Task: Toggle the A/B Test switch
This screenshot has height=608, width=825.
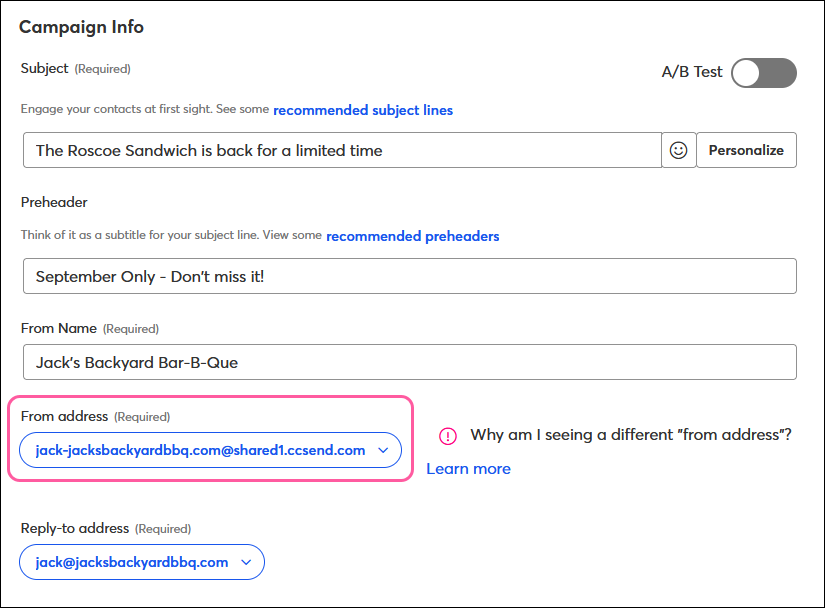Action: 764,73
